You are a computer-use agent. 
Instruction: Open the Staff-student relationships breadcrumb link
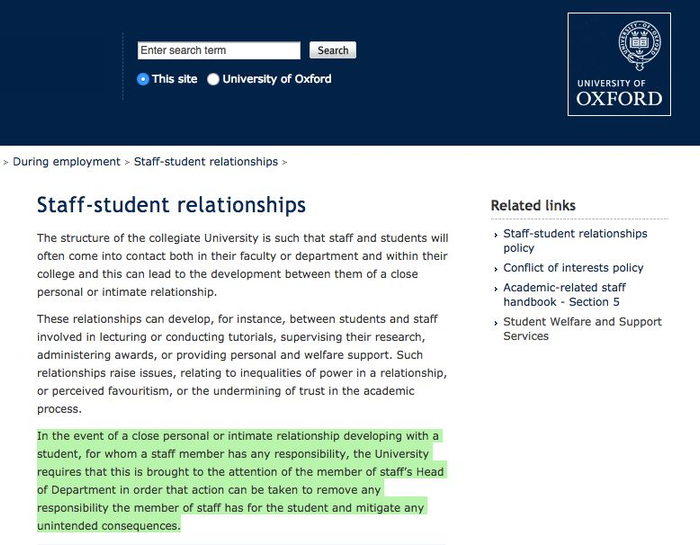pos(206,162)
